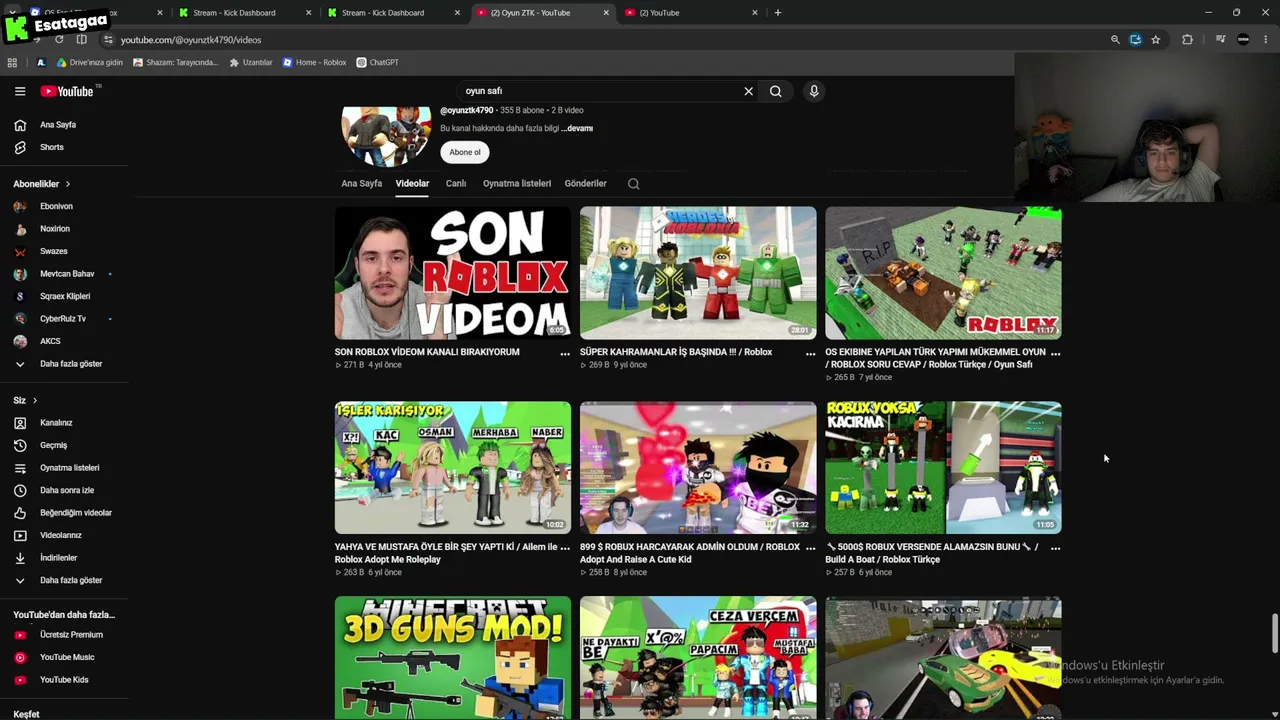1280x720 pixels.
Task: Click the magnifier search button in YouTube
Action: coord(775,91)
